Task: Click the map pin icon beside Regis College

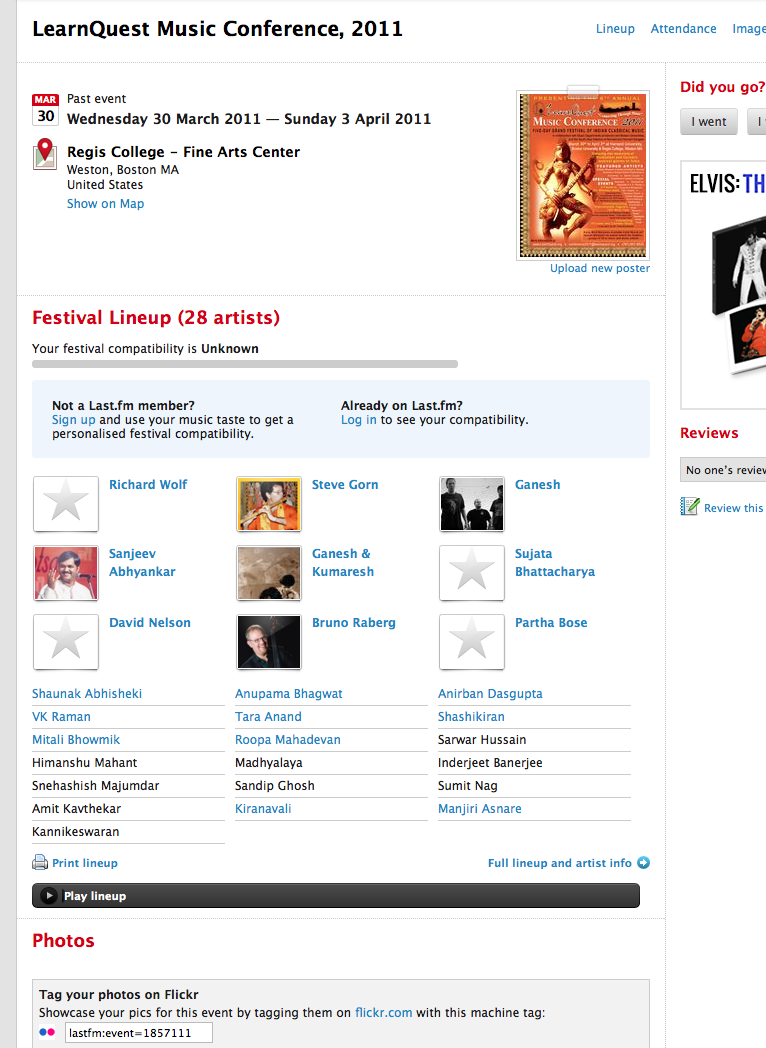Action: [45, 154]
